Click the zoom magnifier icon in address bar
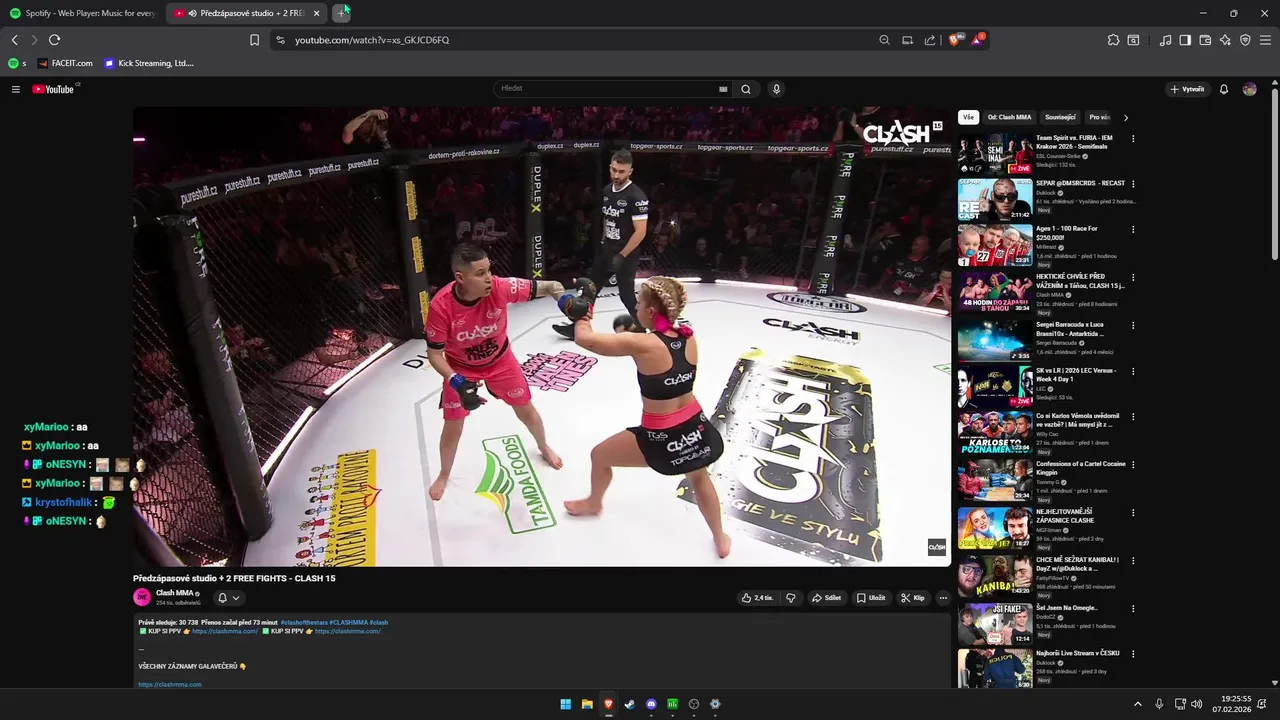This screenshot has height=720, width=1280. click(x=884, y=40)
